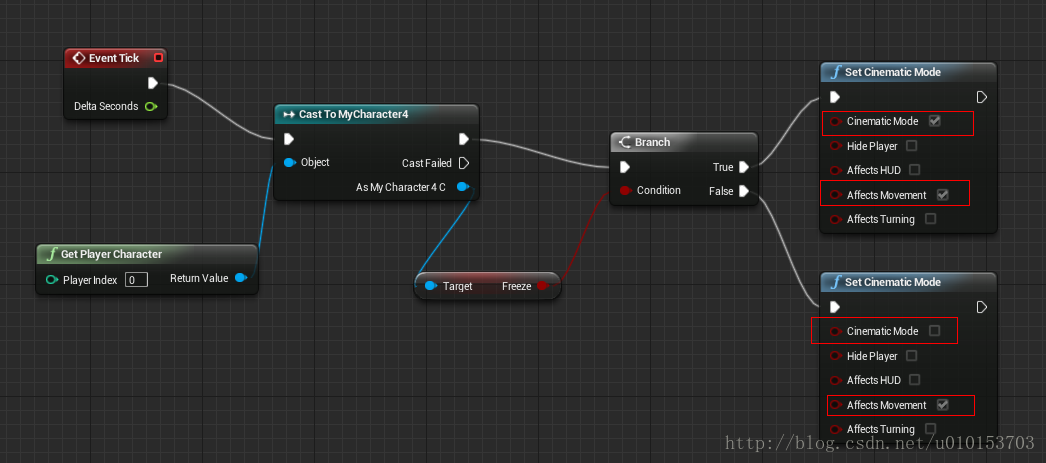The width and height of the screenshot is (1046, 463).
Task: Check Cinematic Mode in lower node
Action: click(x=935, y=331)
